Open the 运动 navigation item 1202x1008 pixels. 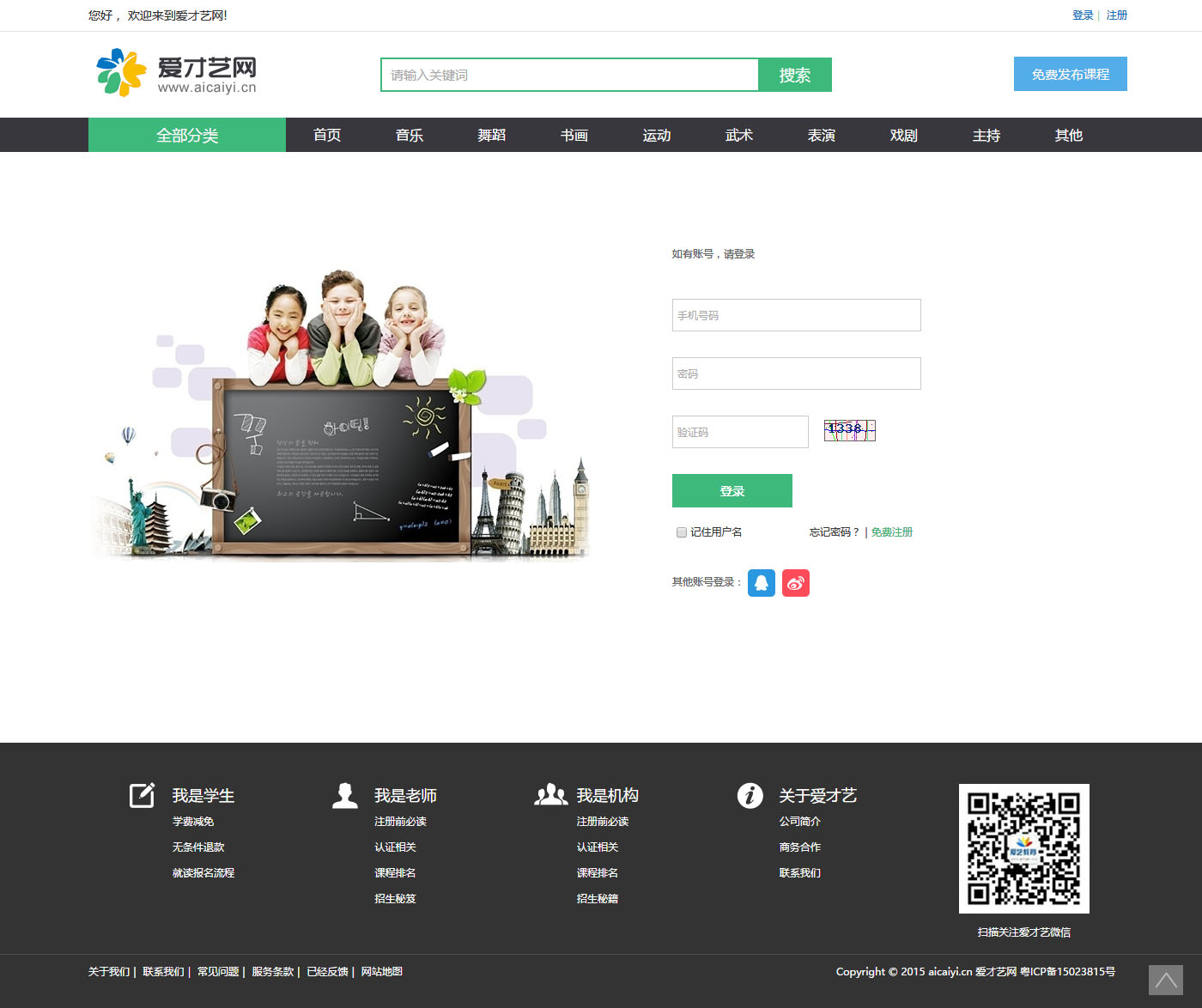[657, 135]
